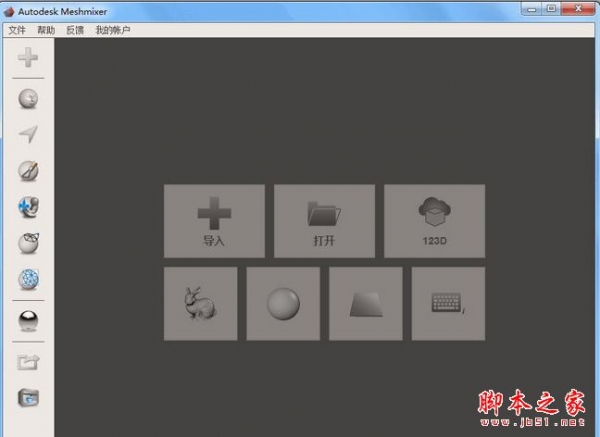Close the Autodesk Meshmixer window
The width and height of the screenshot is (600, 437).
tap(578, 9)
